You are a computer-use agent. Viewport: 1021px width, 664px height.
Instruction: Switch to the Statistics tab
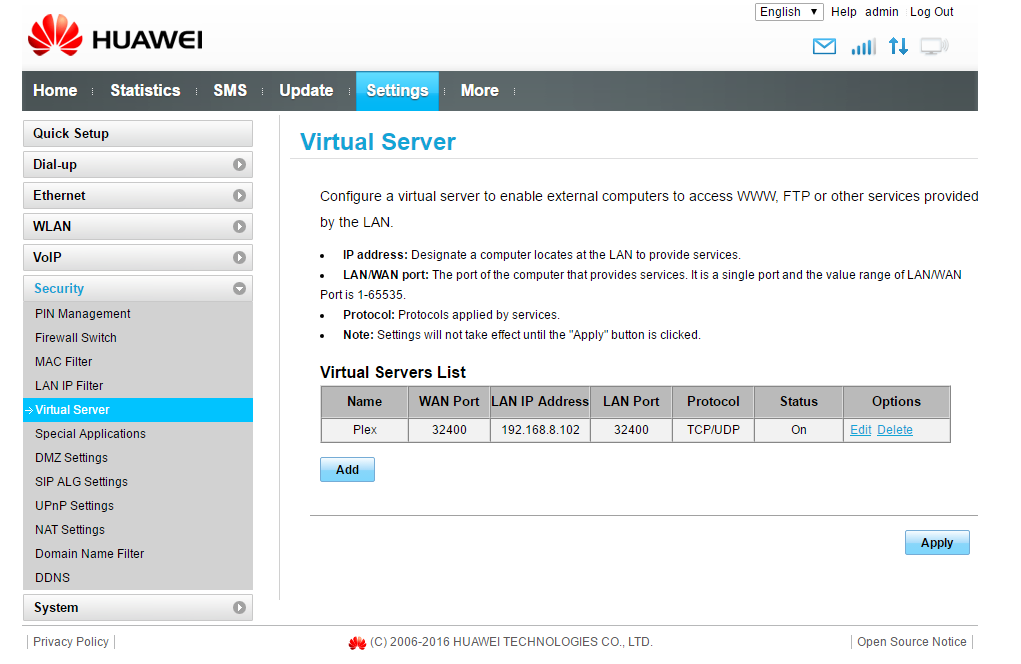pos(145,90)
